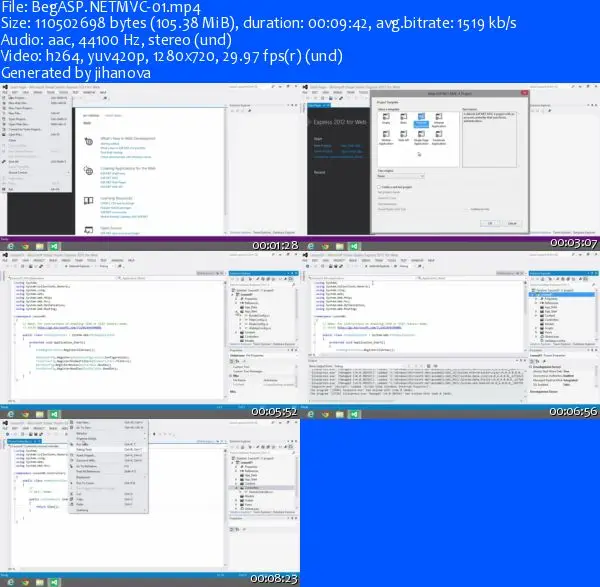The image size is (600, 587).
Task: Choose Copy in the 00:08:23 context menu
Action: click(x=108, y=499)
